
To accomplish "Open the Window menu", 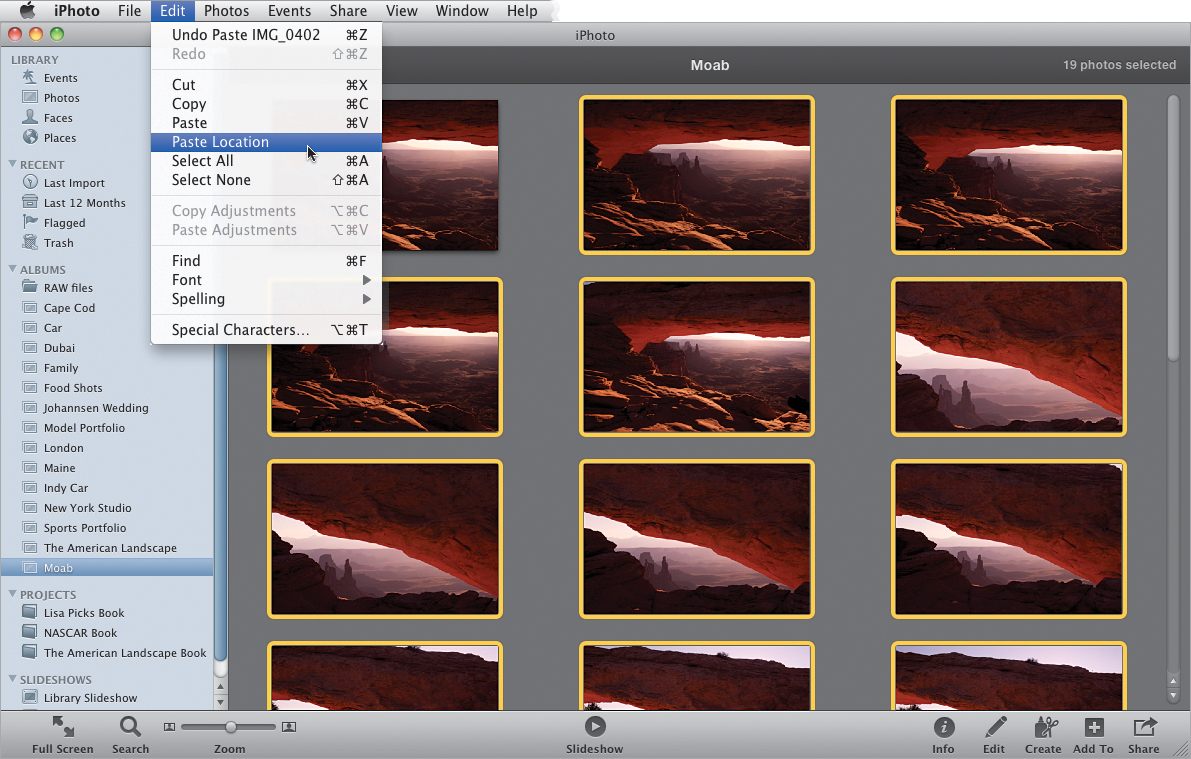I will 462,11.
